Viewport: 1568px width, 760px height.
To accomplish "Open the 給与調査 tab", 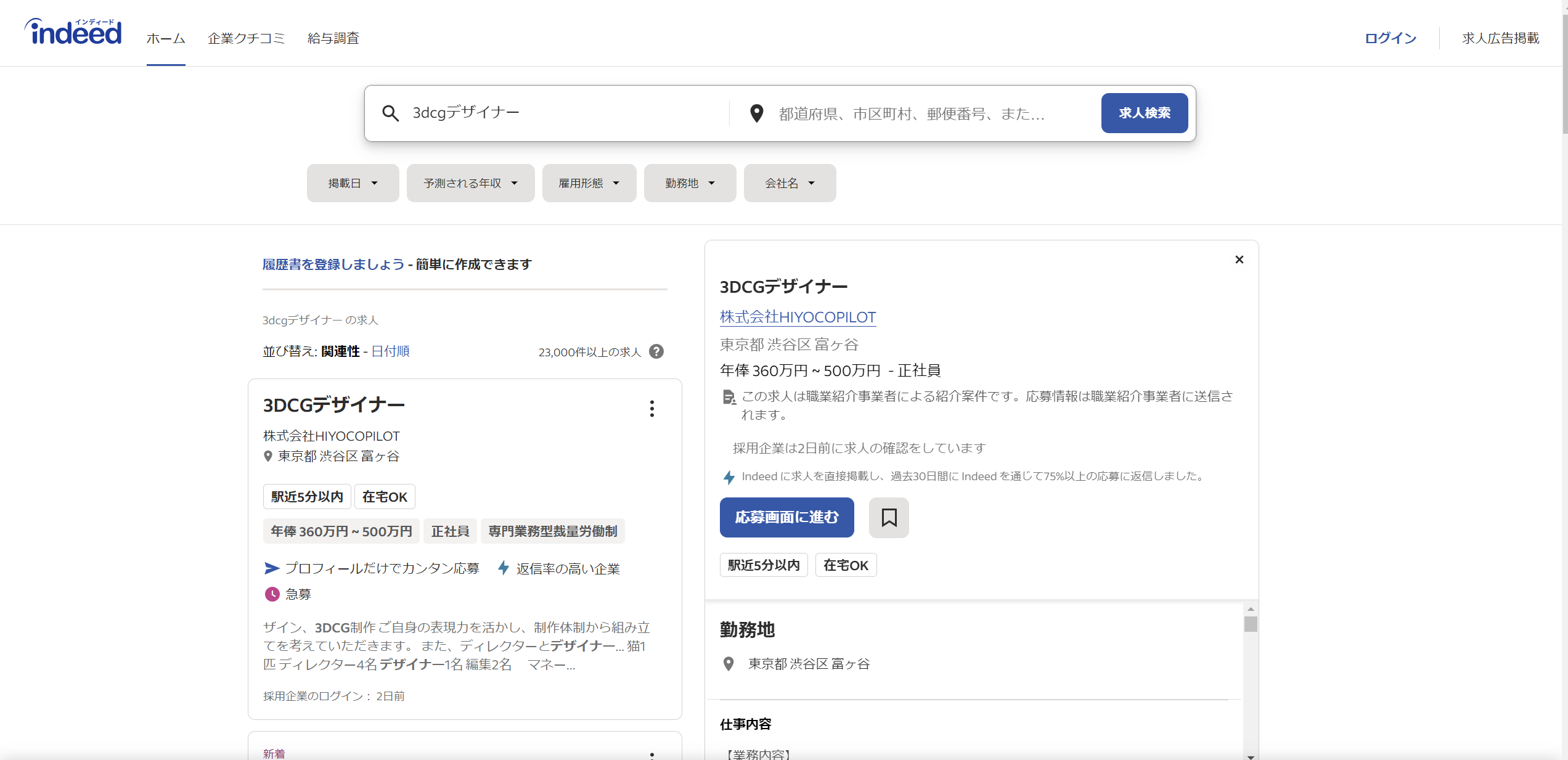I will click(x=333, y=38).
